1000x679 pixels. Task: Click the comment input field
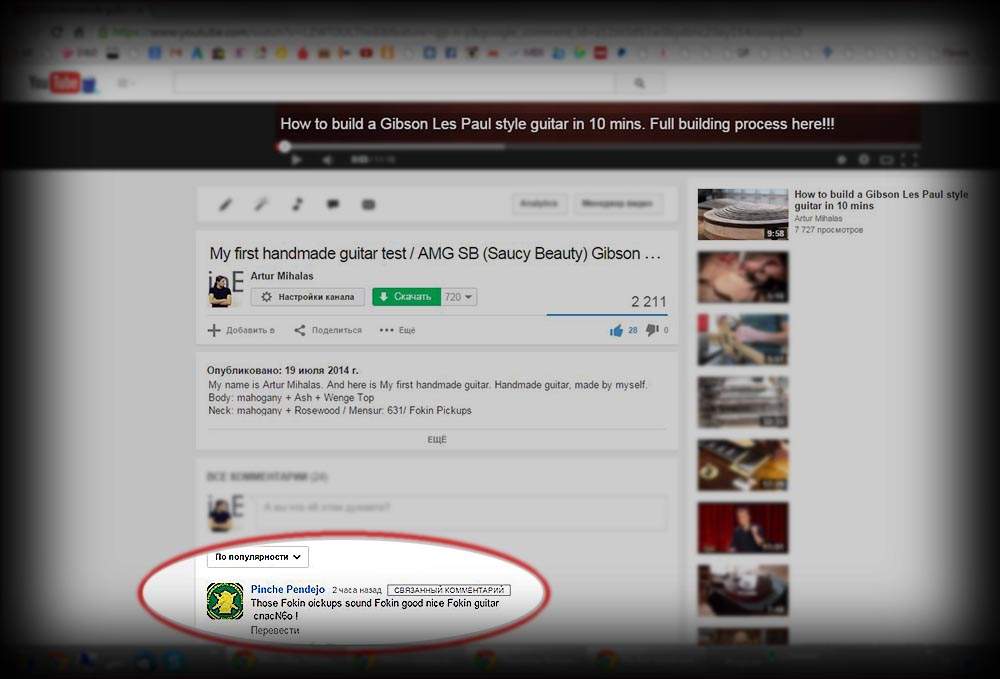point(460,513)
